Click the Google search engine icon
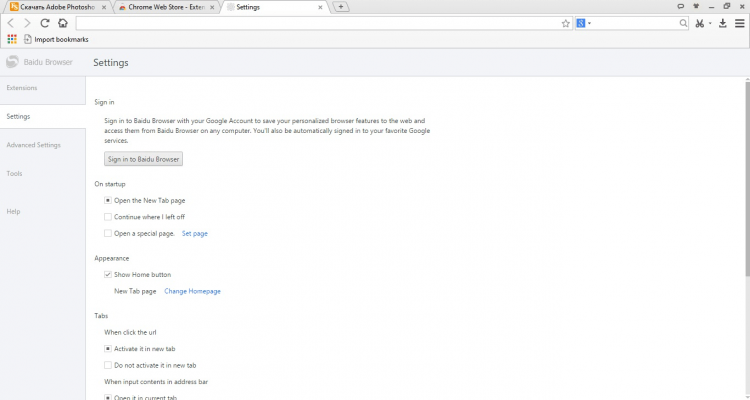This screenshot has height=400, width=750. pos(581,23)
